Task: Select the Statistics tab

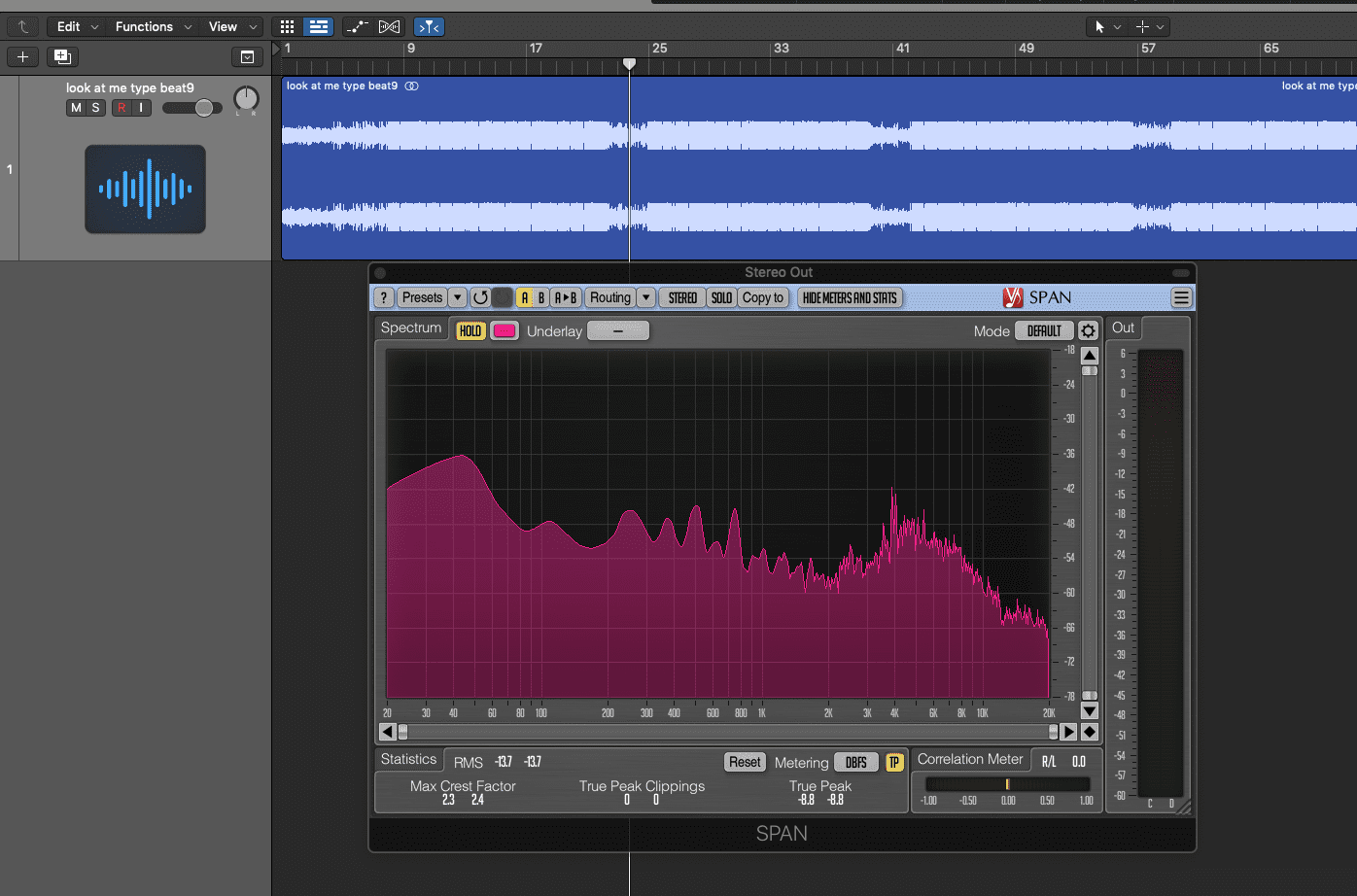Action: (x=408, y=759)
